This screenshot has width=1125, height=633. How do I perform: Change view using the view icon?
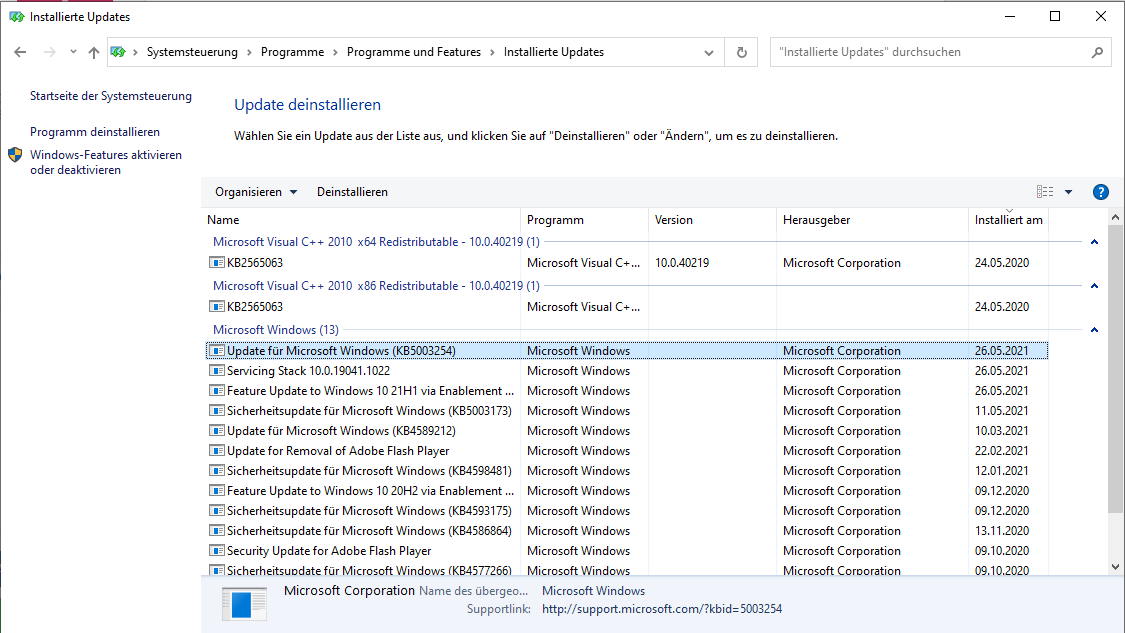point(1045,192)
